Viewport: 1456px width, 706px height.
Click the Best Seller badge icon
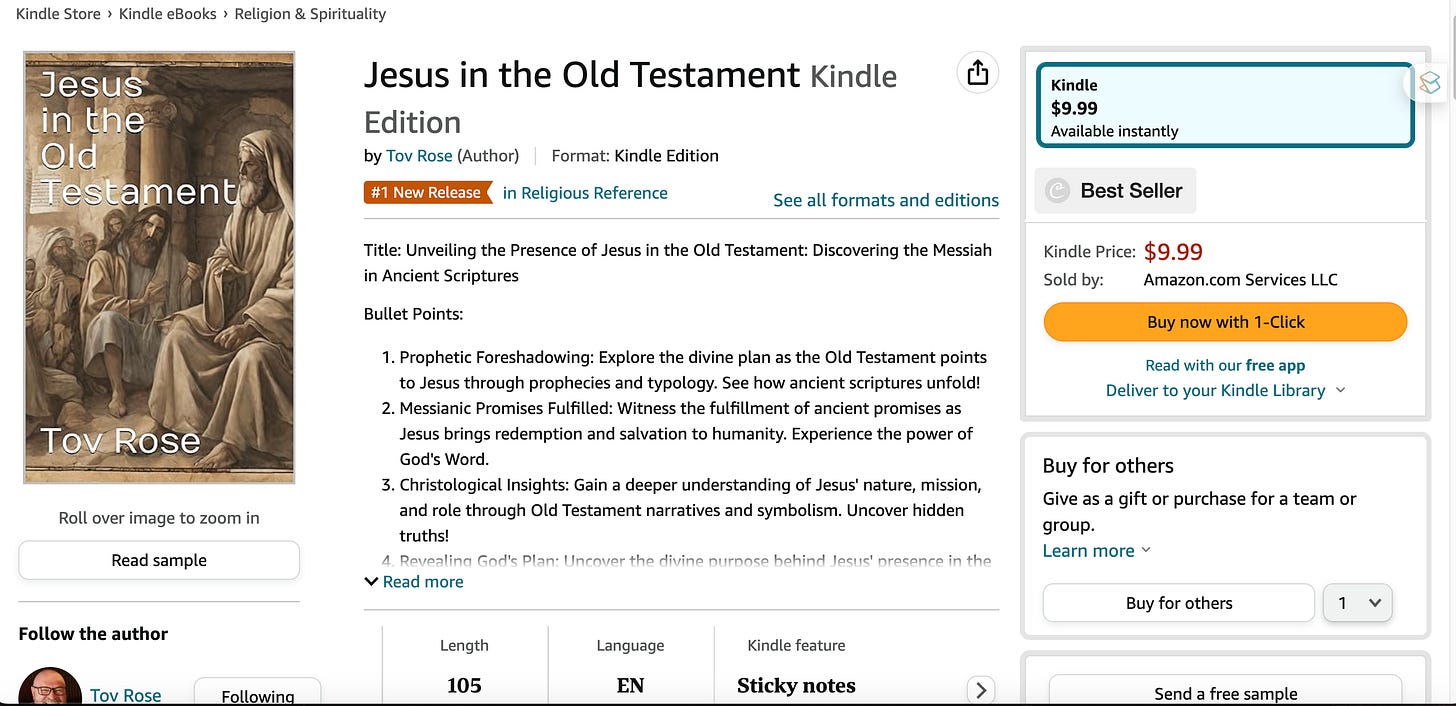tap(1057, 190)
